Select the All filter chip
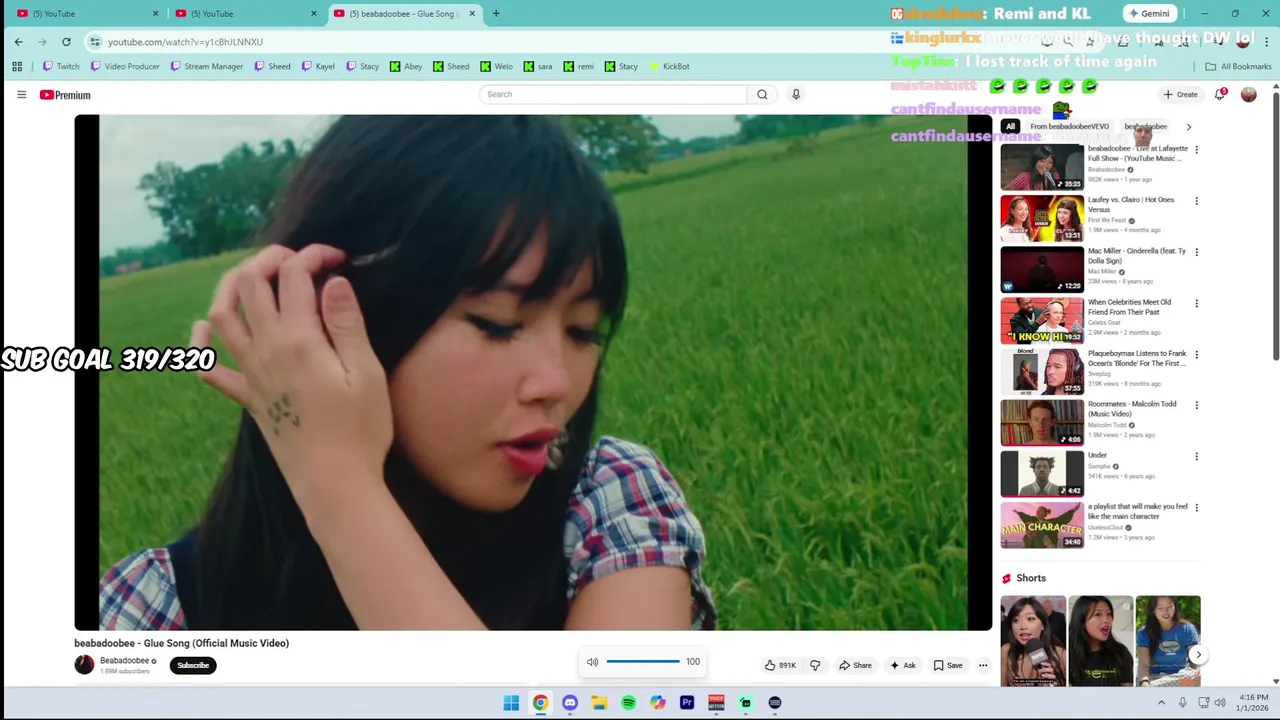1280x720 pixels. (x=1010, y=127)
